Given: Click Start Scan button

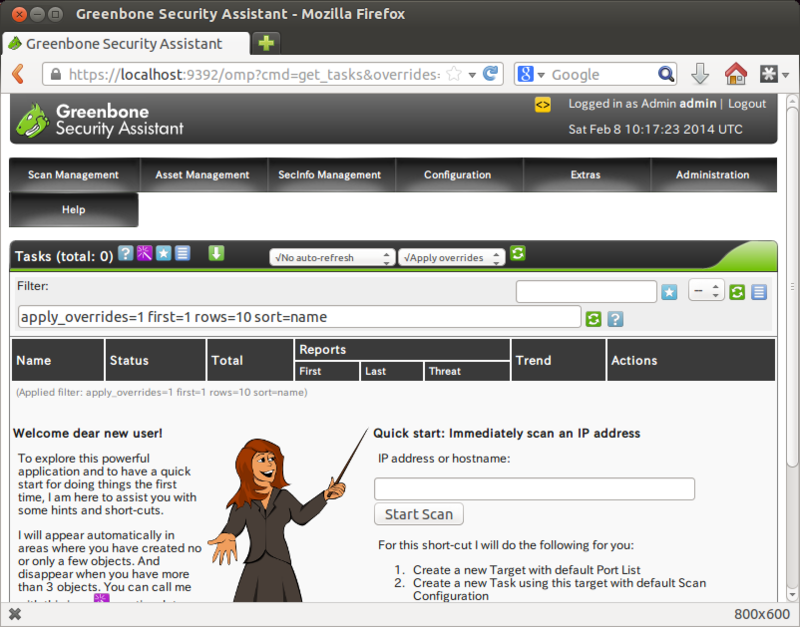Looking at the screenshot, I should [x=419, y=514].
